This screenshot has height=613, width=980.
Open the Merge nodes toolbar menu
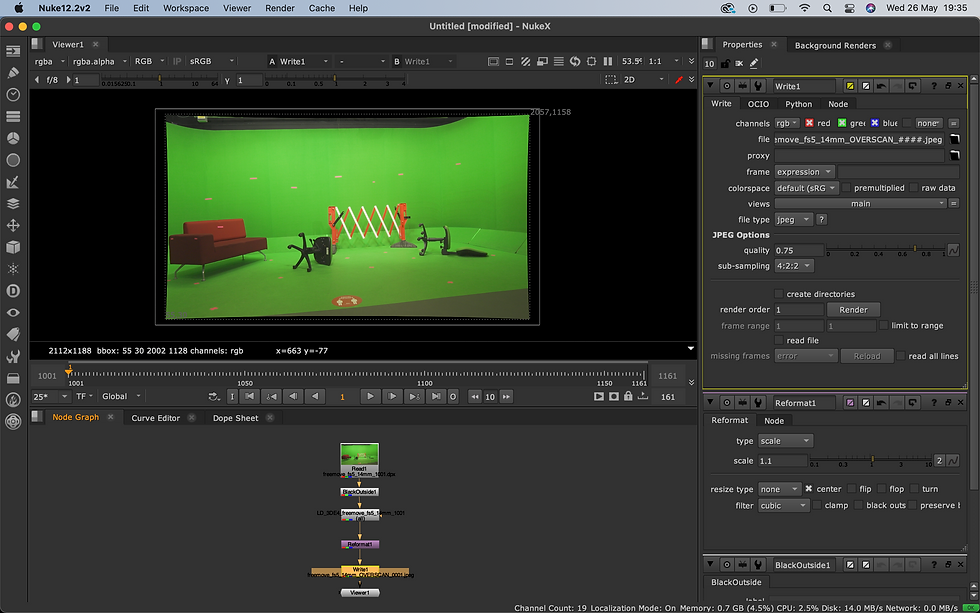(x=13, y=204)
